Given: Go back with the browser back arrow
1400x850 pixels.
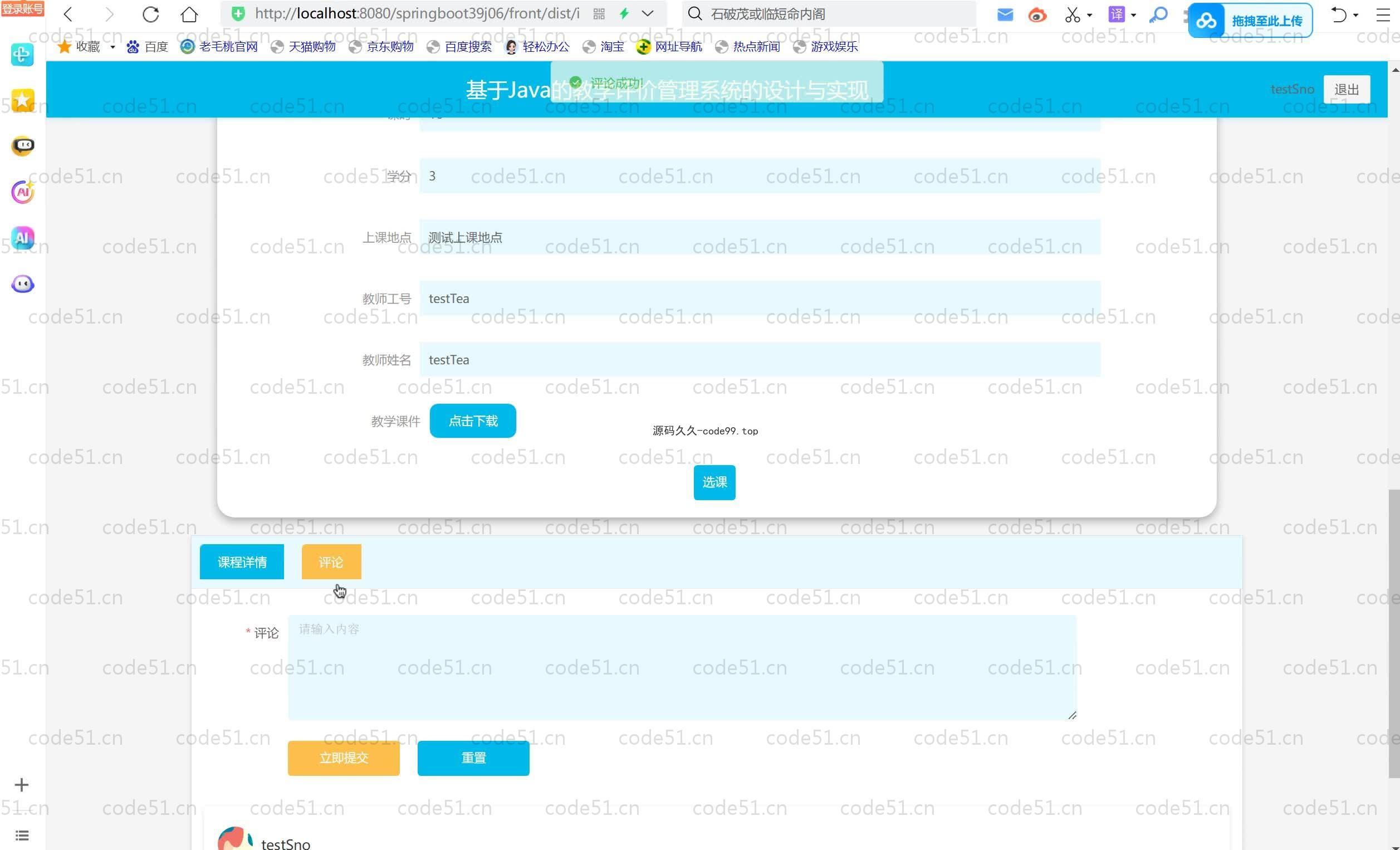Looking at the screenshot, I should pyautogui.click(x=68, y=14).
